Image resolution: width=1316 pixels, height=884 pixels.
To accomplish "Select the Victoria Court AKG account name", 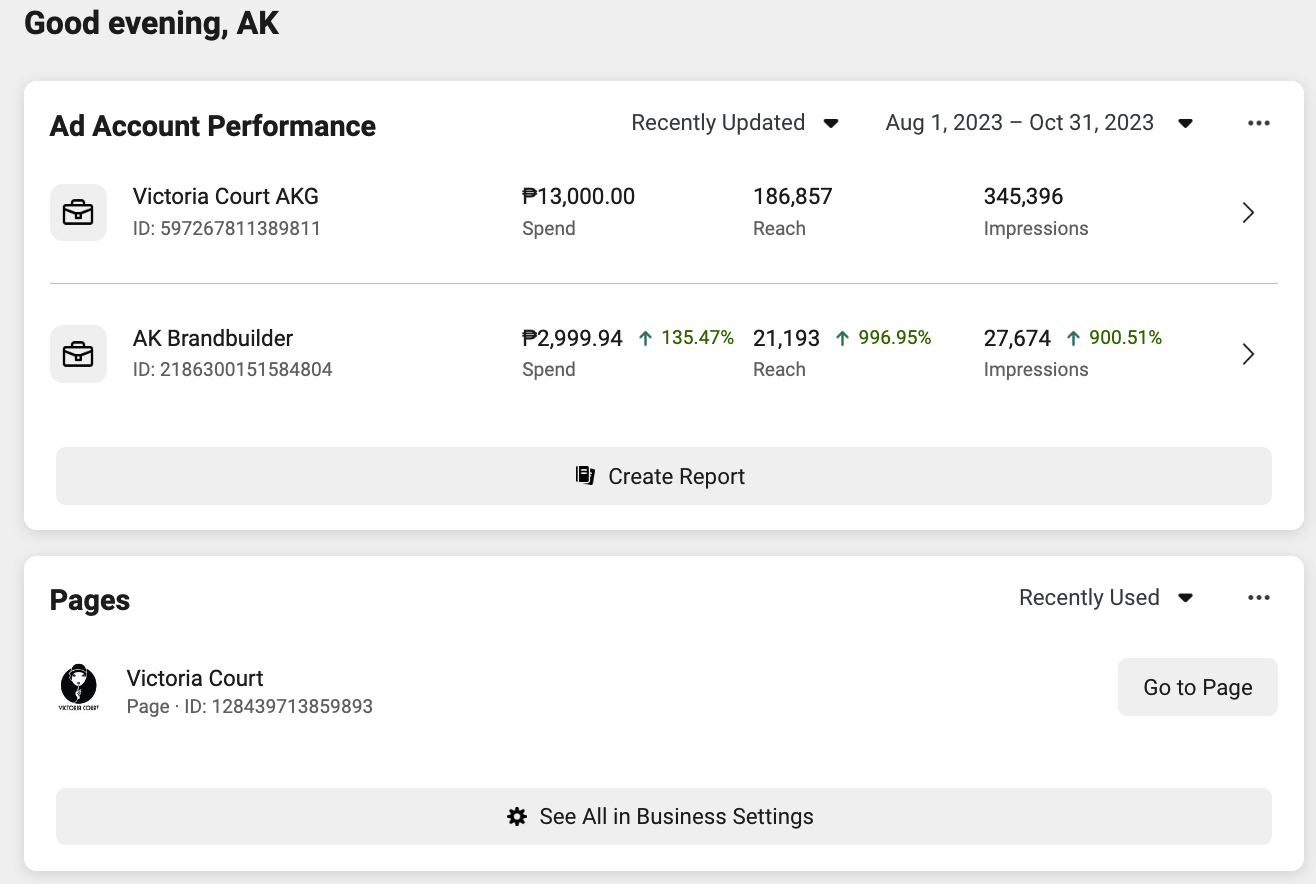I will click(x=226, y=196).
